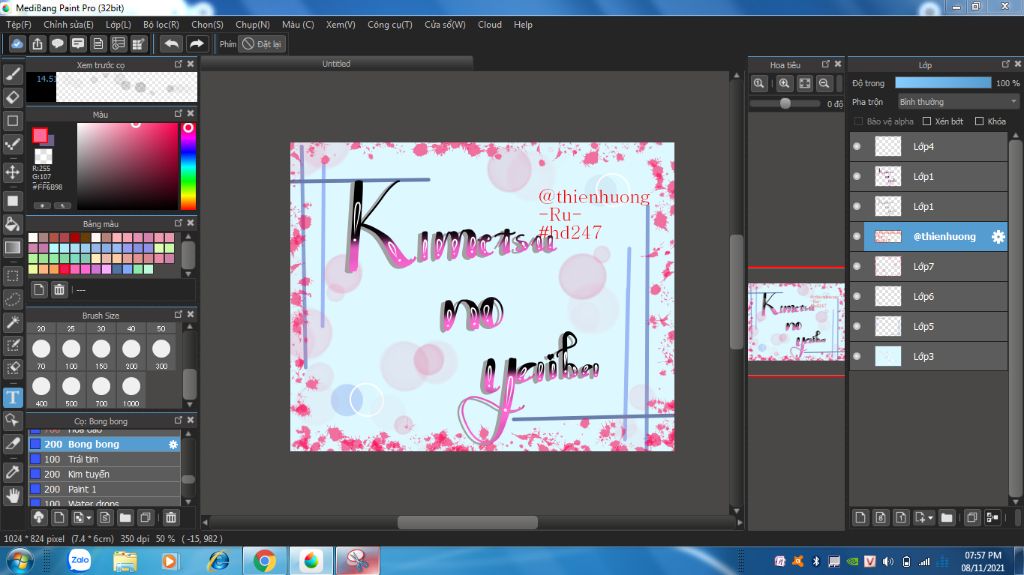The image size is (1024, 575).
Task: Open the Chỉnh sửa(E) menu
Action: tap(68, 24)
